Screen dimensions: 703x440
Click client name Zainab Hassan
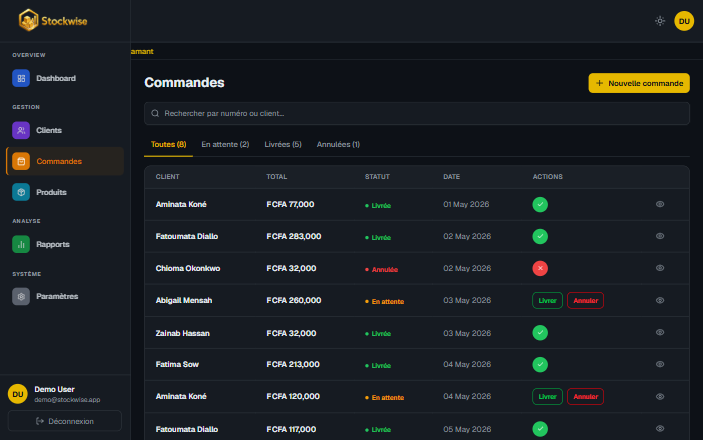[182, 333]
